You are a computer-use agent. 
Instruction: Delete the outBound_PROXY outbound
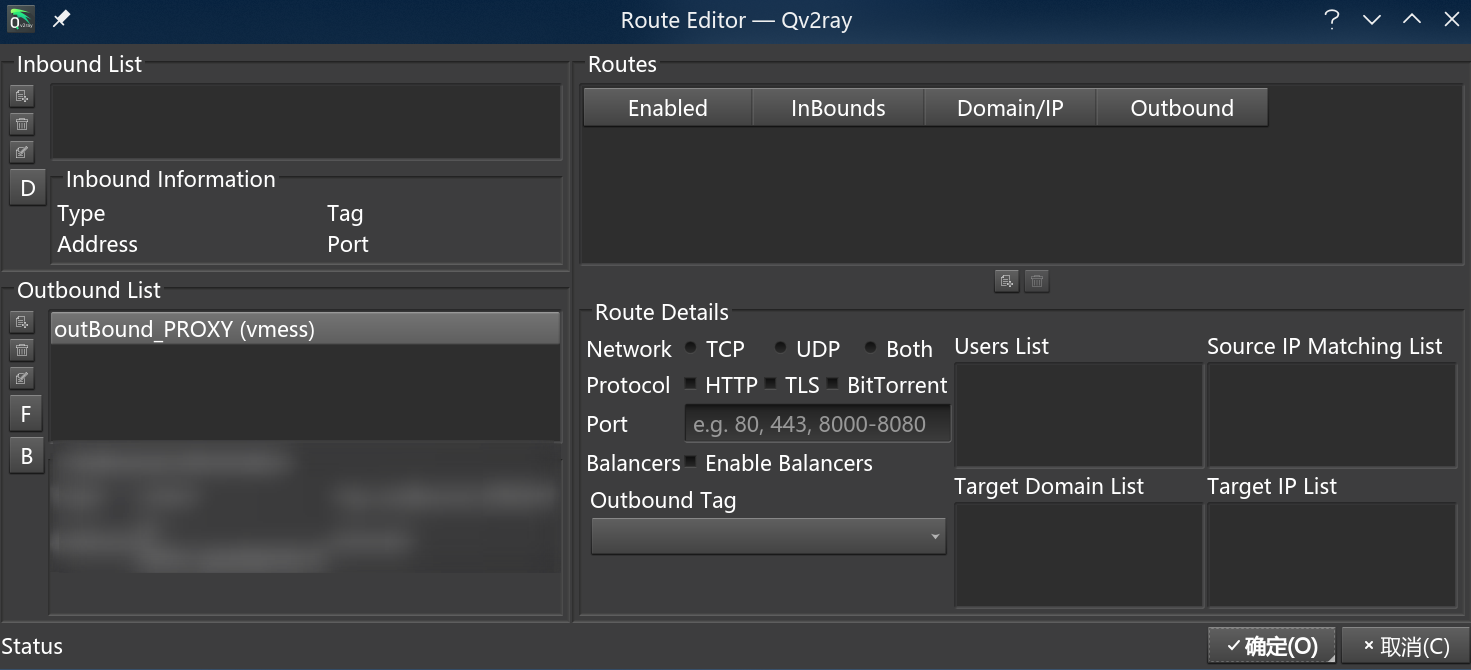21,349
